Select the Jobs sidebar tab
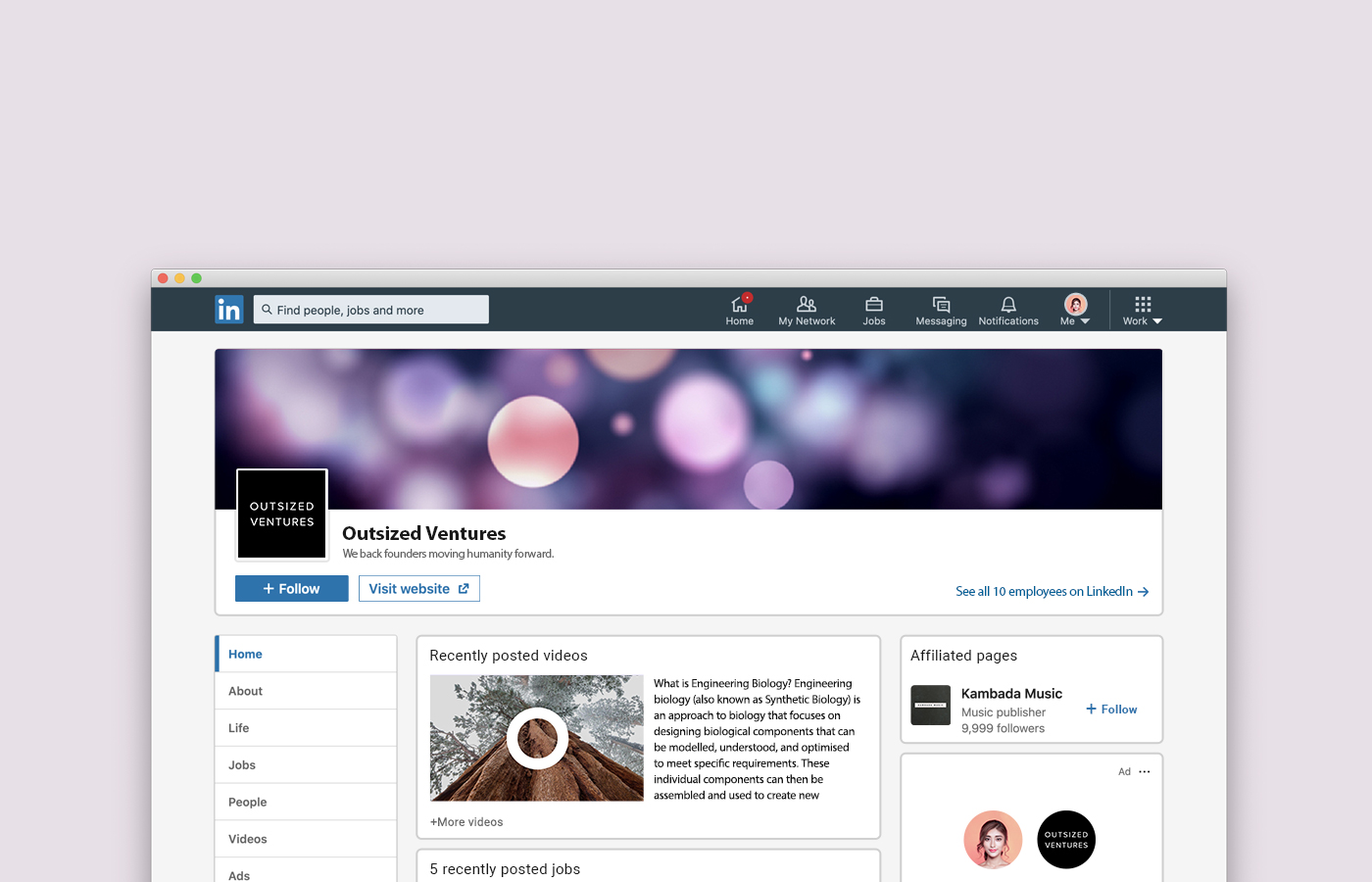The image size is (1372, 882). click(306, 765)
